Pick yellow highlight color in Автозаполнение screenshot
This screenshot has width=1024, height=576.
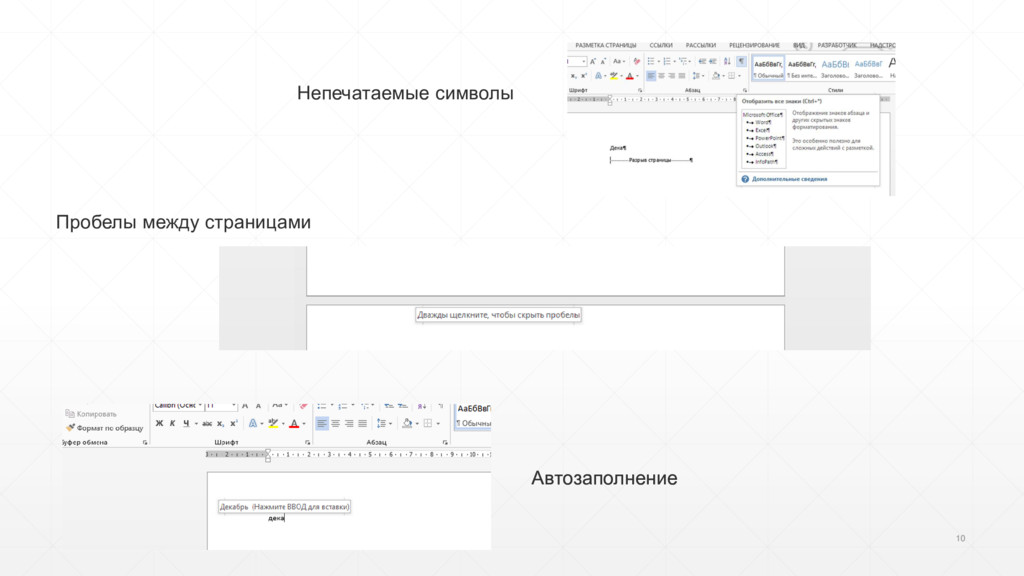(273, 424)
